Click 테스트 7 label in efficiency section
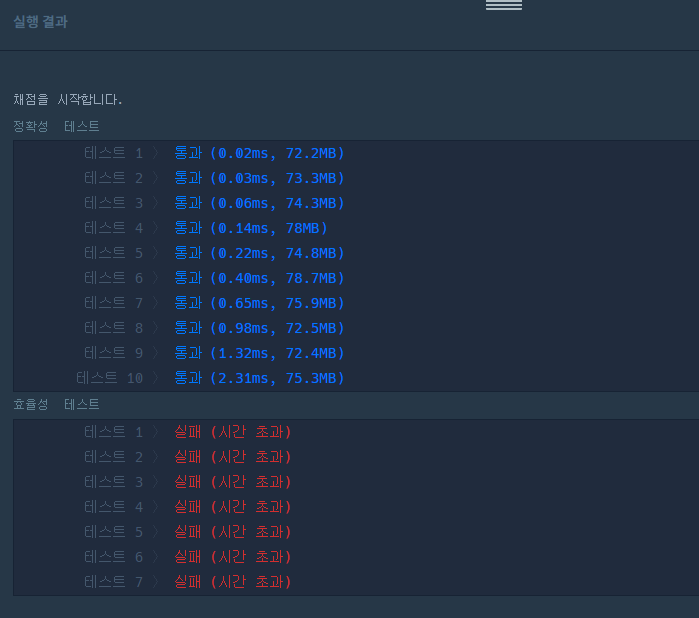The width and height of the screenshot is (699, 618). (x=113, y=581)
